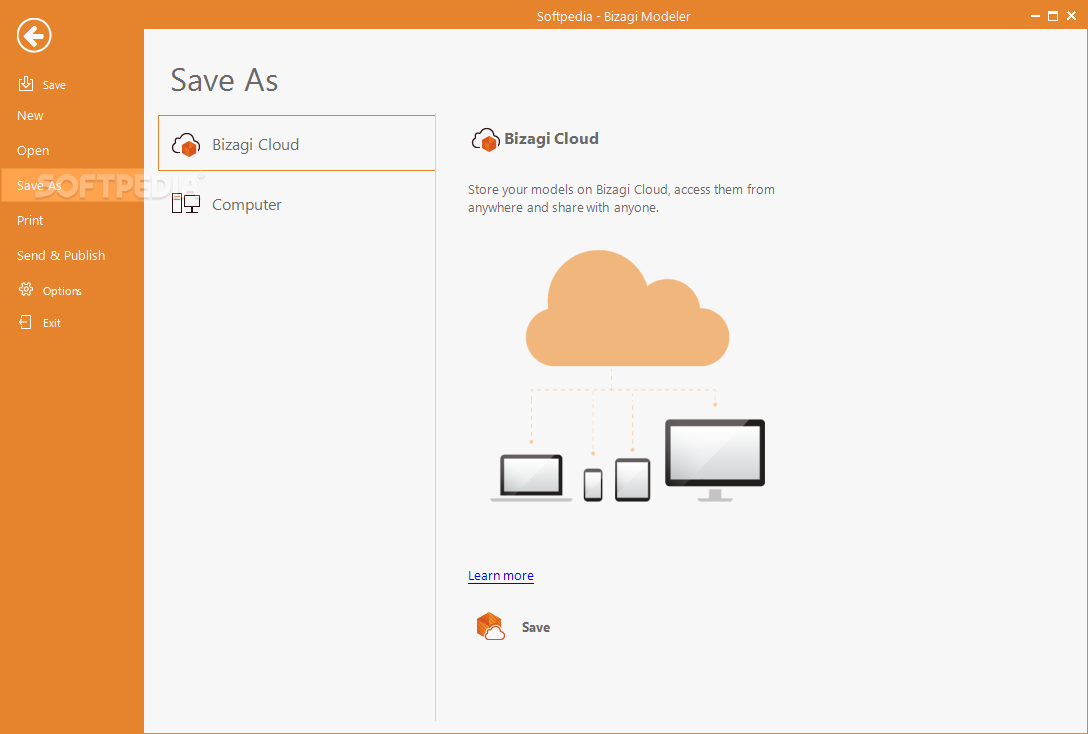Click the cloud and devices illustration
Image resolution: width=1088 pixels, height=734 pixels.
(x=627, y=375)
